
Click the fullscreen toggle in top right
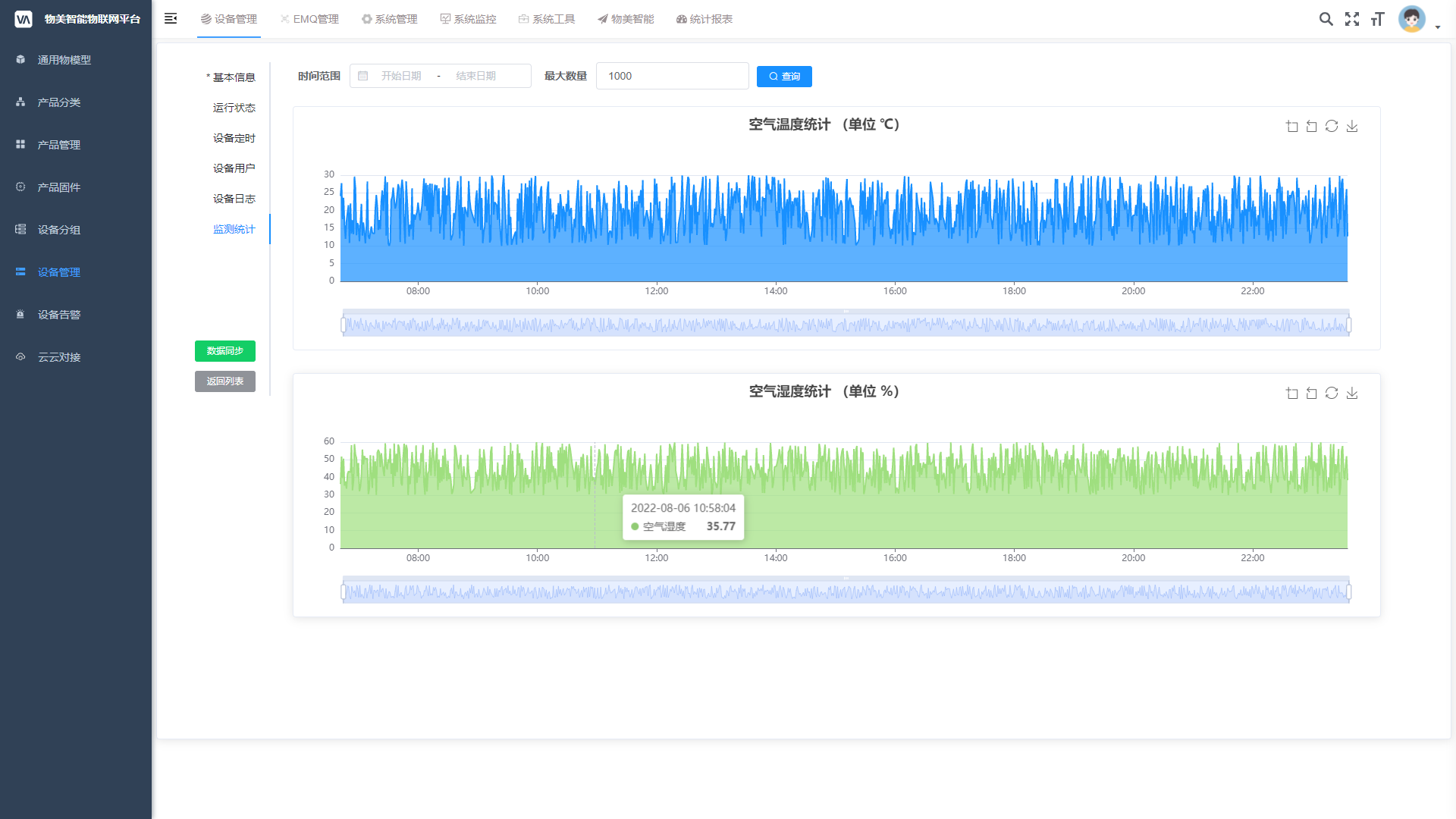1352,19
